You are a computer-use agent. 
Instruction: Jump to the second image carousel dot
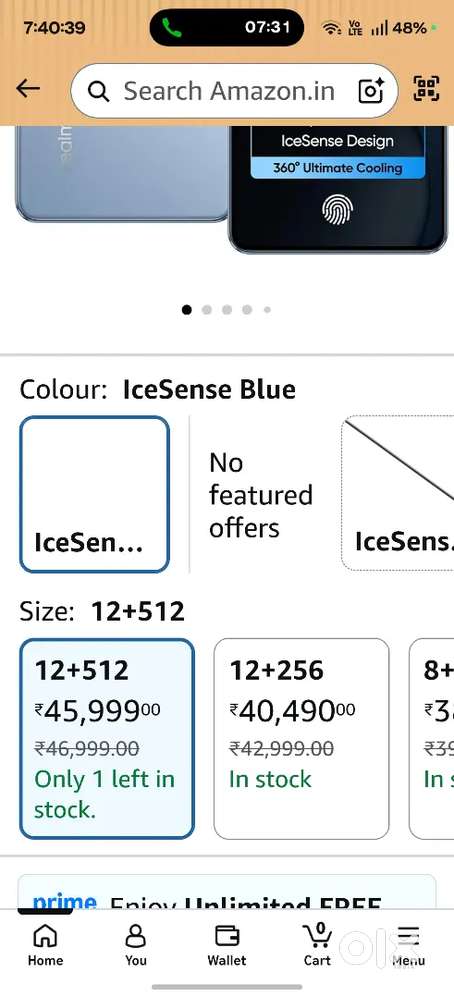pos(206,310)
